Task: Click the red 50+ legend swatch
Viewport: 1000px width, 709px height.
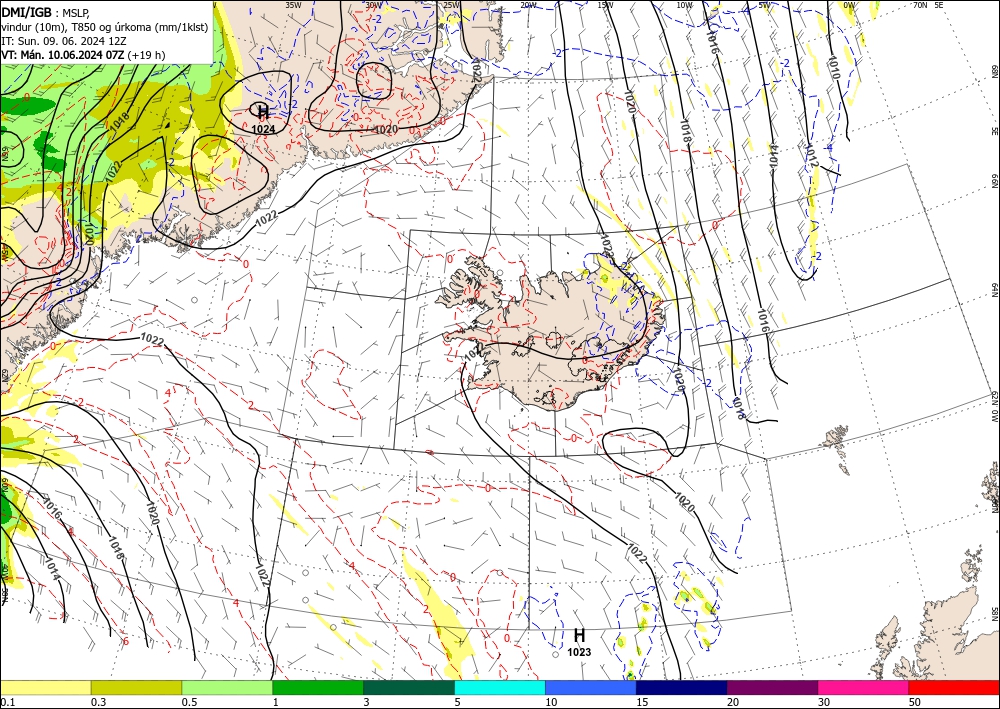Action: click(954, 687)
